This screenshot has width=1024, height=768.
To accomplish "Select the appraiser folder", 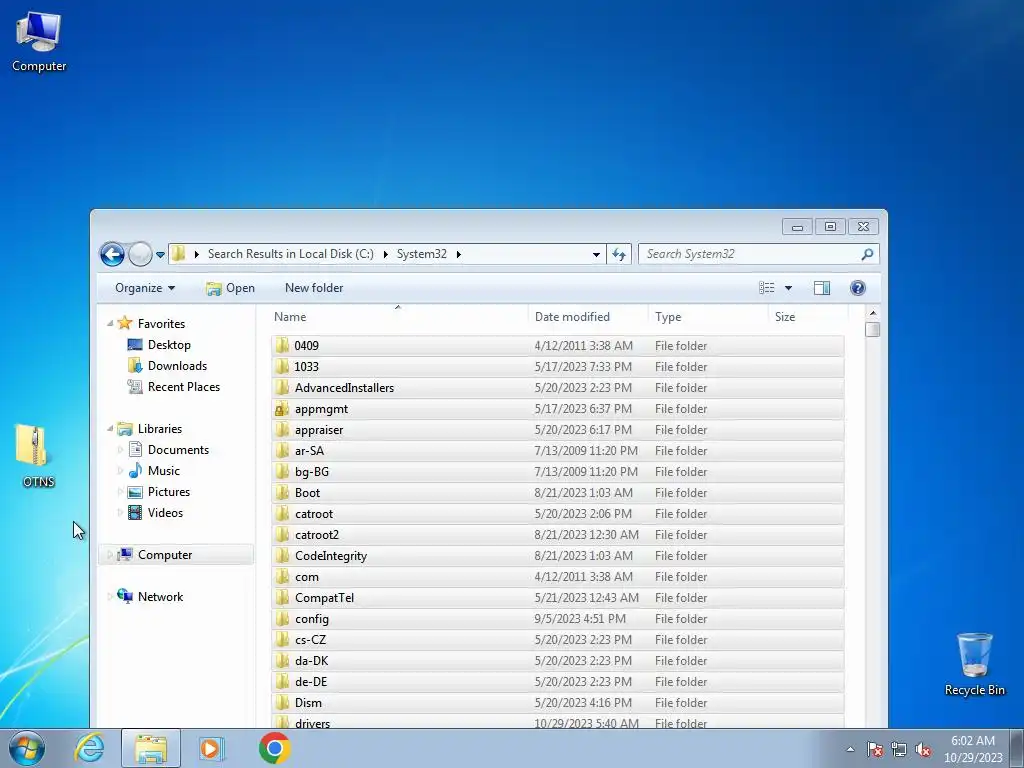I will click(x=557, y=430).
